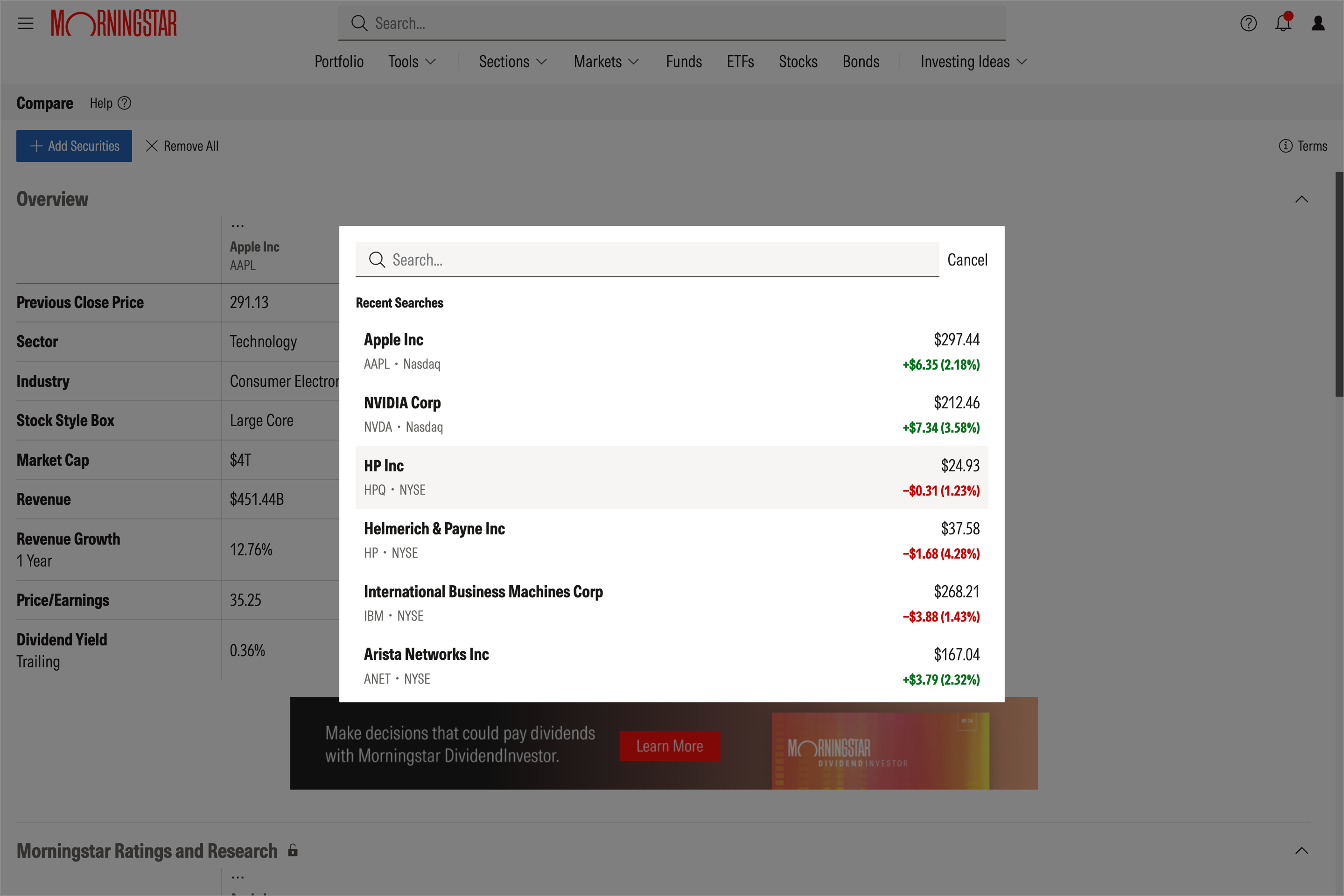Image resolution: width=1344 pixels, height=896 pixels.
Task: Click the Dividend Yield row label
Action: click(x=62, y=639)
